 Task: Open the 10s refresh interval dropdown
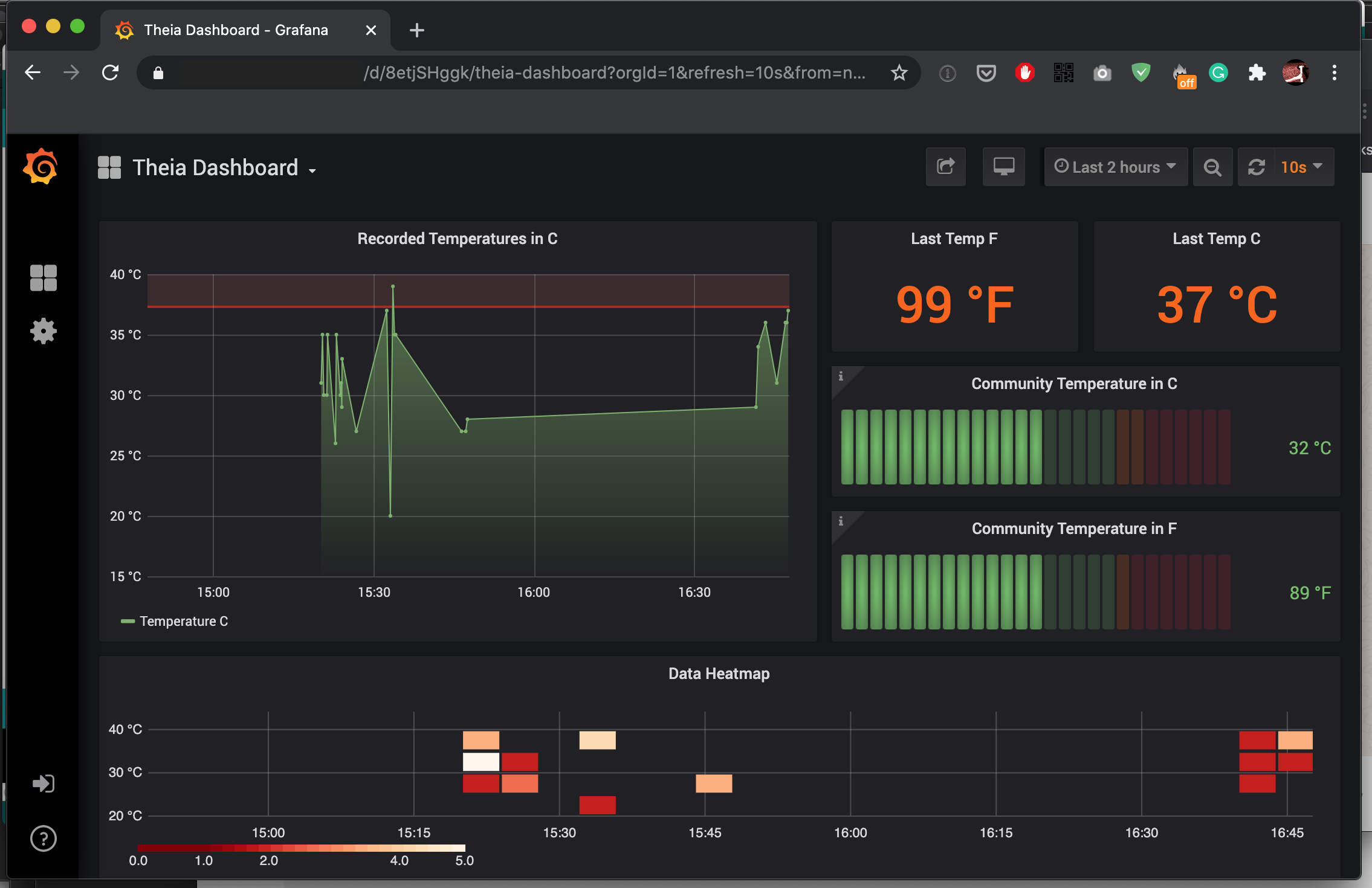point(1301,167)
